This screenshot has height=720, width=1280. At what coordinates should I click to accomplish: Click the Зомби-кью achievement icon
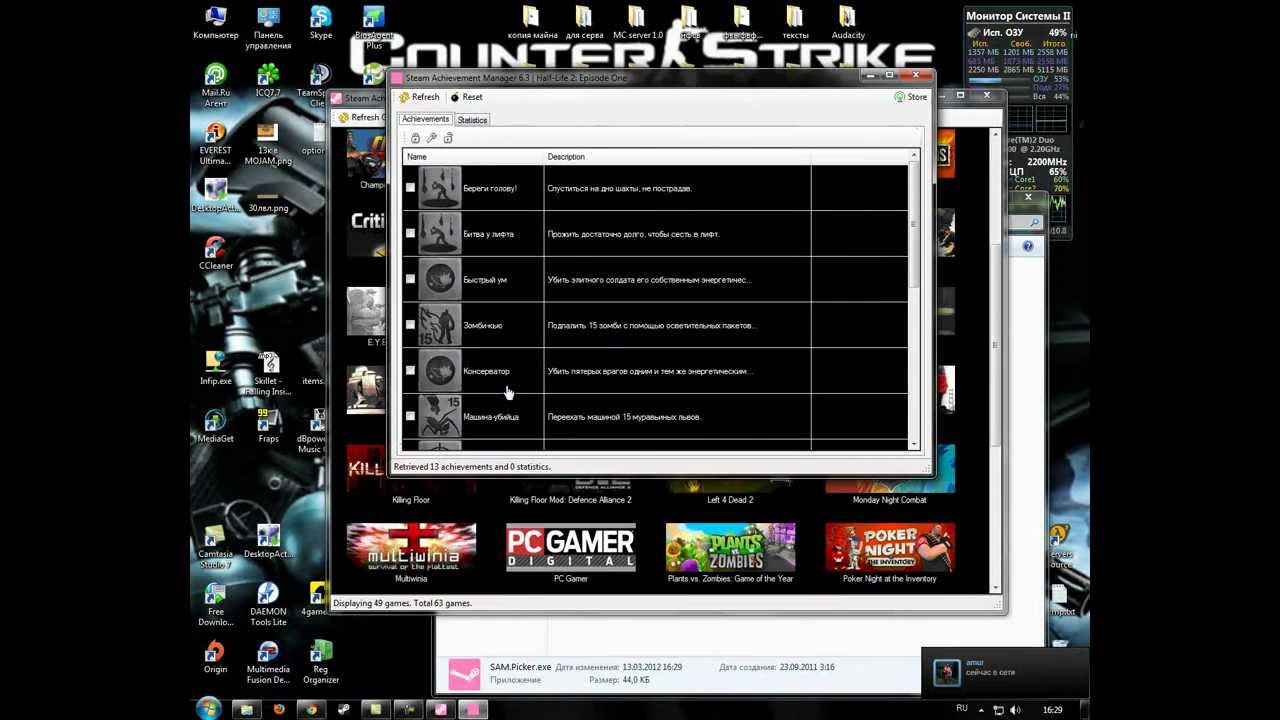439,325
